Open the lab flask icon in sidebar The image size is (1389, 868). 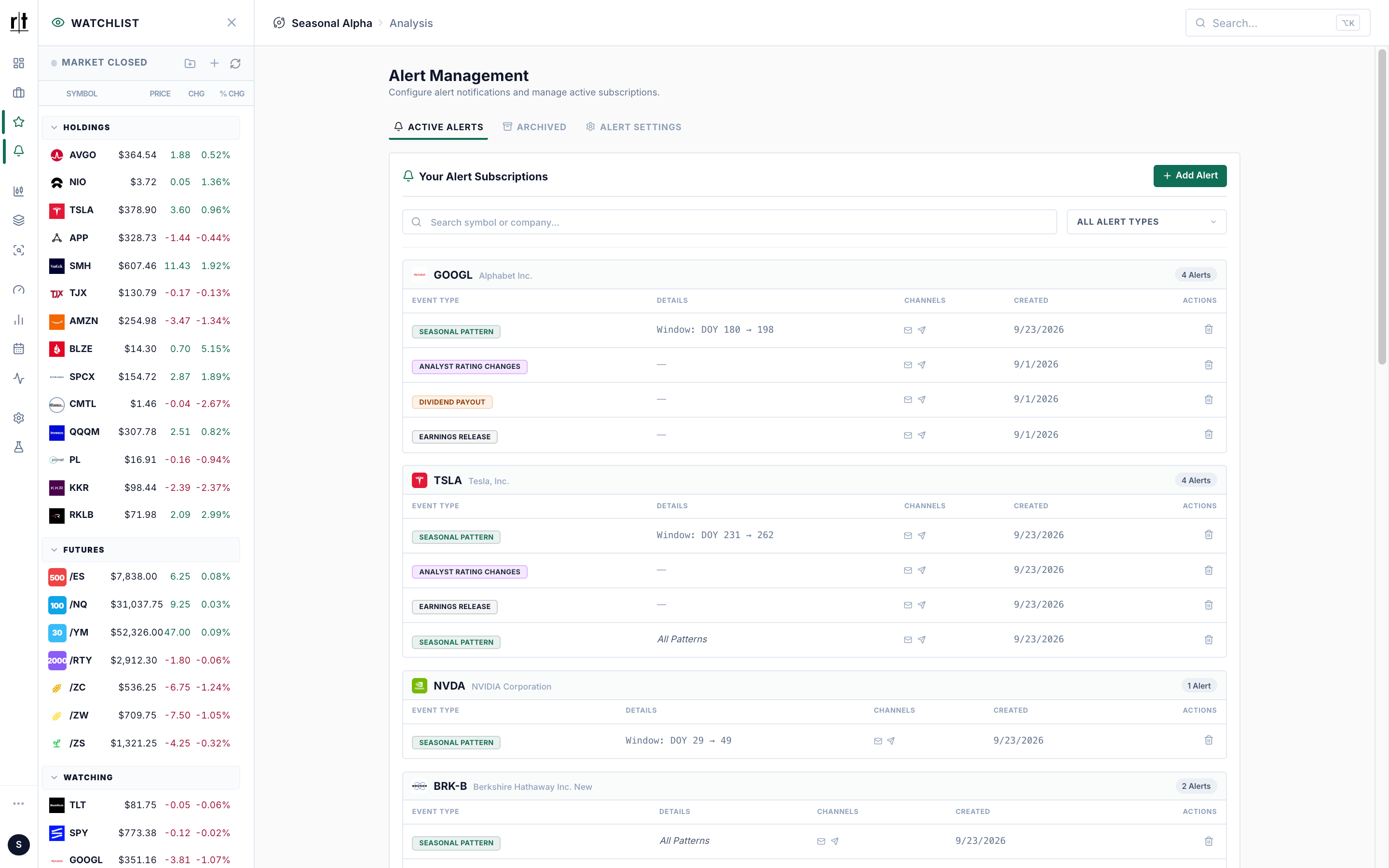(x=18, y=447)
